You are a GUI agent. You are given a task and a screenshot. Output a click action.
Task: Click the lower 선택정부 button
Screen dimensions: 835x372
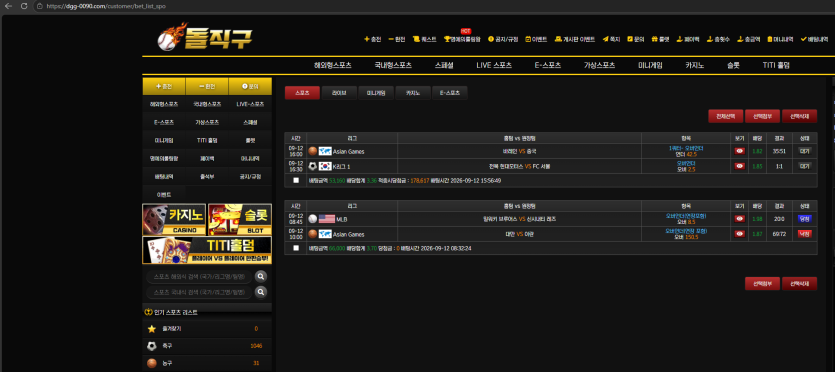tap(762, 284)
